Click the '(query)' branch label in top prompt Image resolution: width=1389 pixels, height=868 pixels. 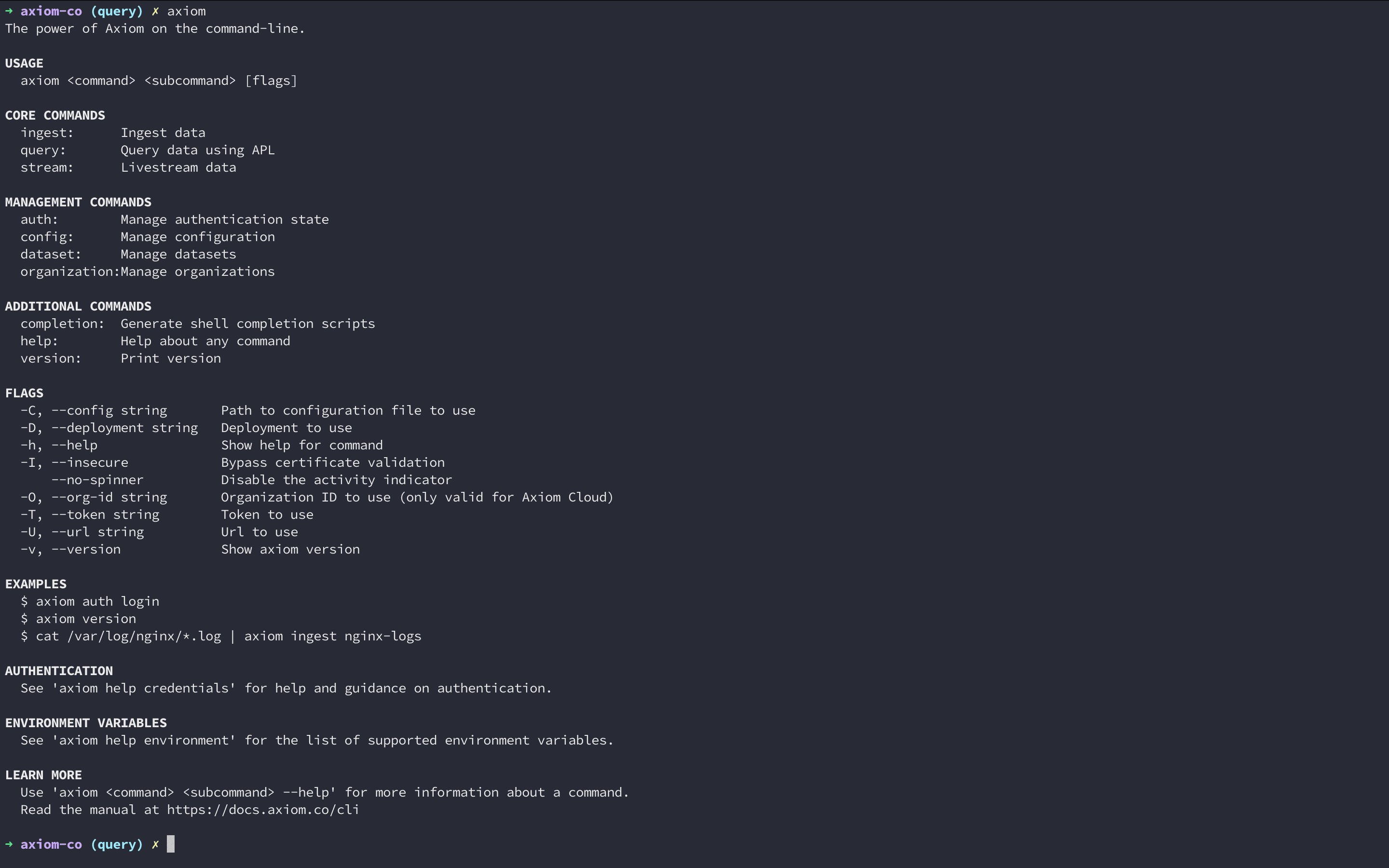(x=117, y=12)
